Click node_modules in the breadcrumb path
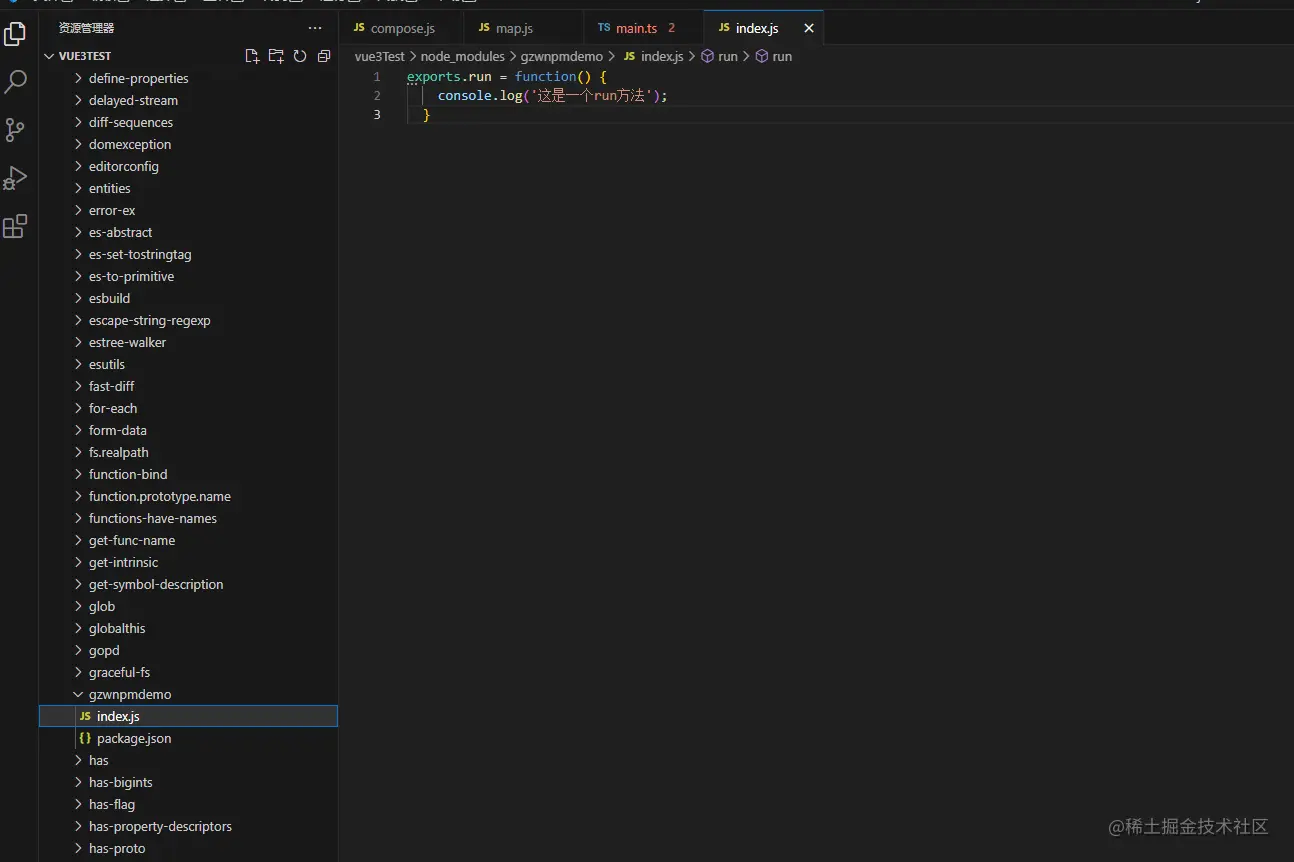The width and height of the screenshot is (1294, 862). point(462,57)
